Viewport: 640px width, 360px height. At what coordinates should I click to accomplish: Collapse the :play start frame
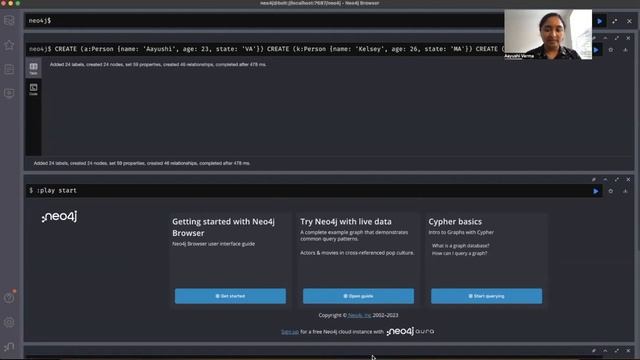pyautogui.click(x=605, y=180)
